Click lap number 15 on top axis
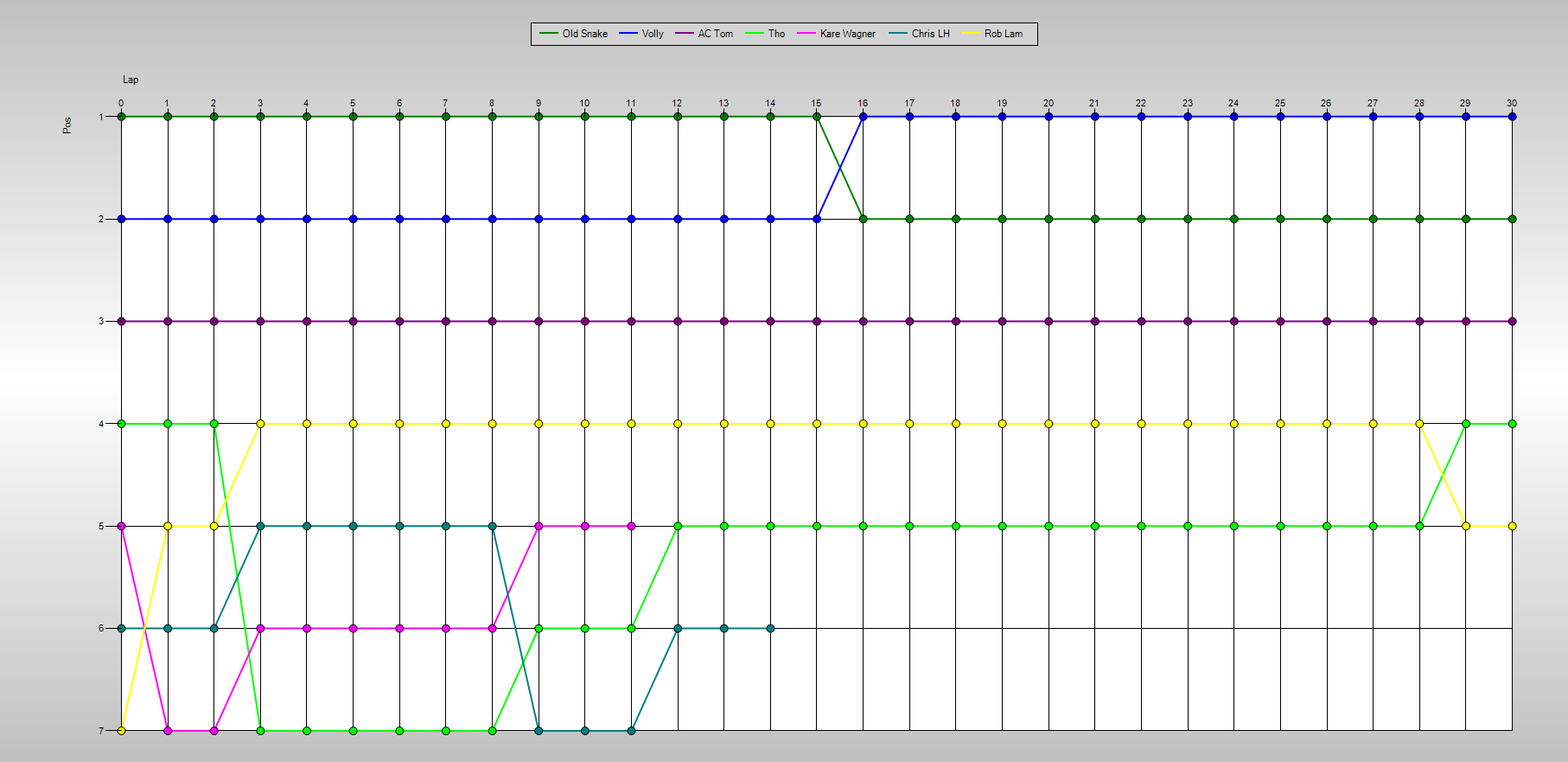The height and width of the screenshot is (762, 1568). pyautogui.click(x=816, y=103)
